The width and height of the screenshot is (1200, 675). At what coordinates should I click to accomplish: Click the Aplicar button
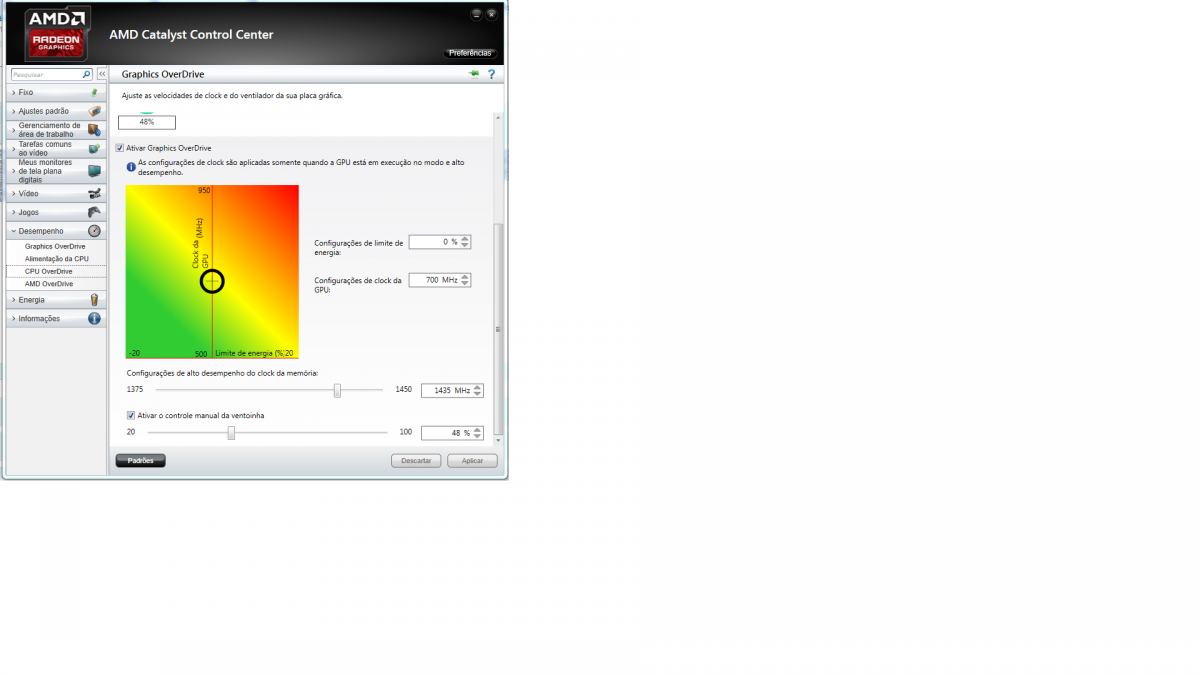click(x=472, y=461)
